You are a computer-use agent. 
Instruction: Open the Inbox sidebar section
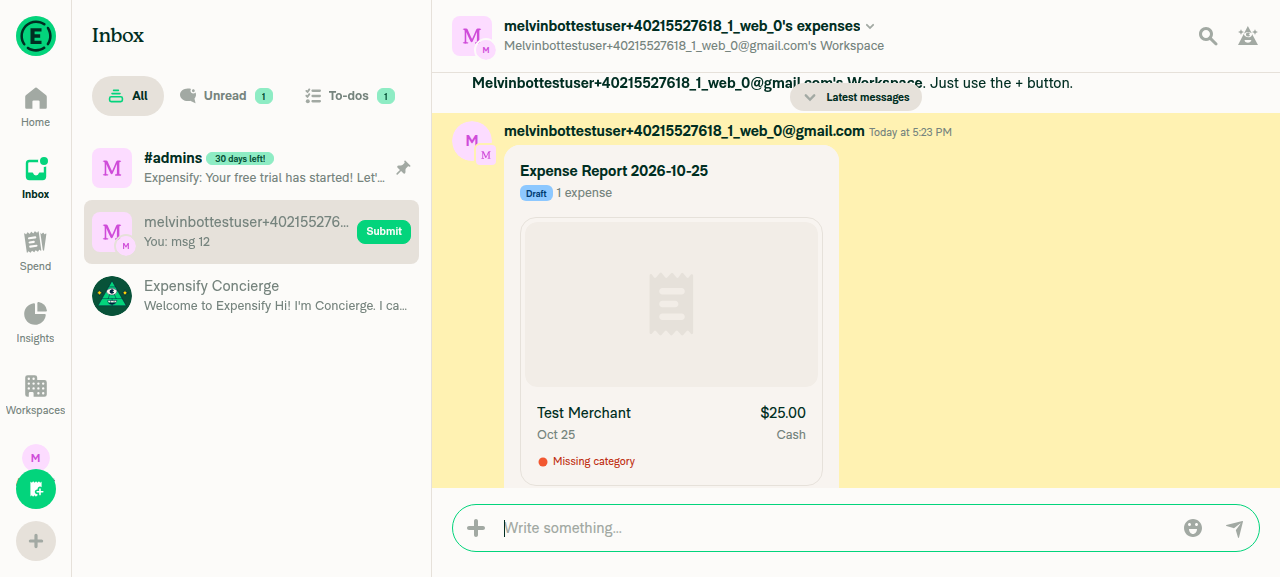(x=36, y=179)
